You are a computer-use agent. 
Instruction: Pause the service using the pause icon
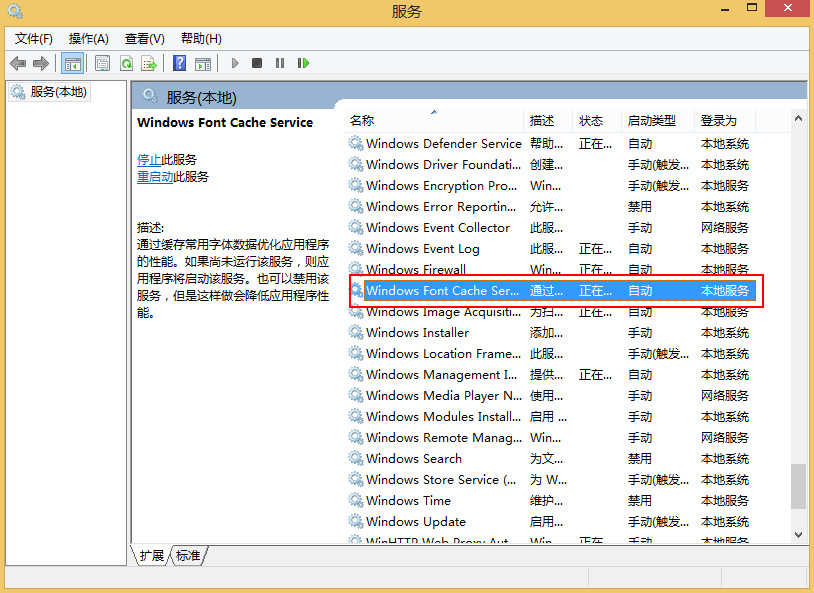pyautogui.click(x=278, y=62)
